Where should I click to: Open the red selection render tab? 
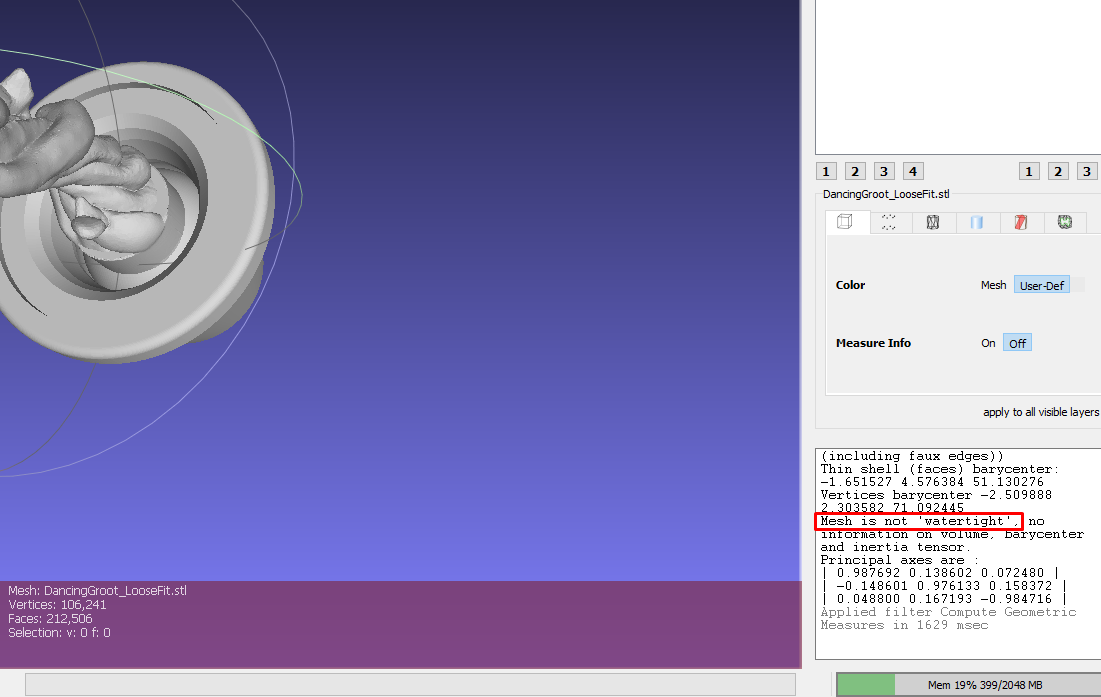click(x=1021, y=223)
